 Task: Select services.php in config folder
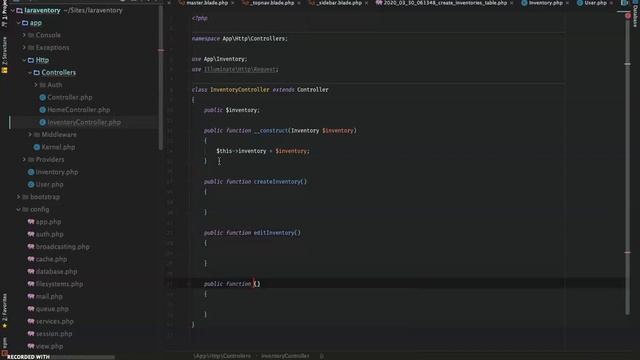pyautogui.click(x=54, y=322)
